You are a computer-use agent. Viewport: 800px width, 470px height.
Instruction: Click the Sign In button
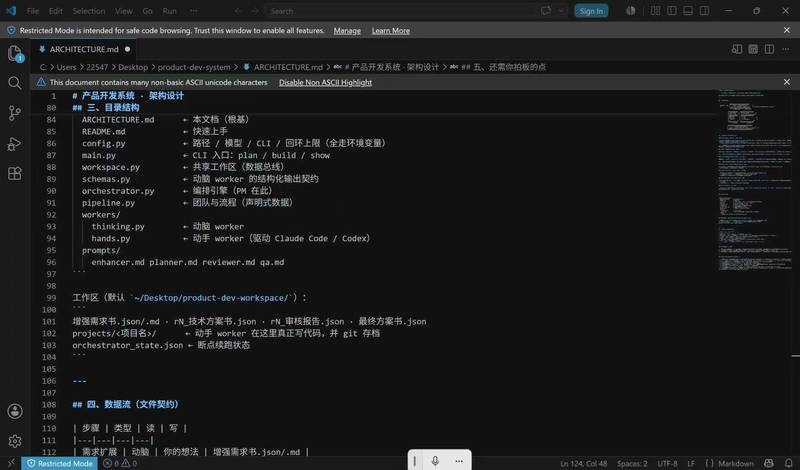point(591,11)
